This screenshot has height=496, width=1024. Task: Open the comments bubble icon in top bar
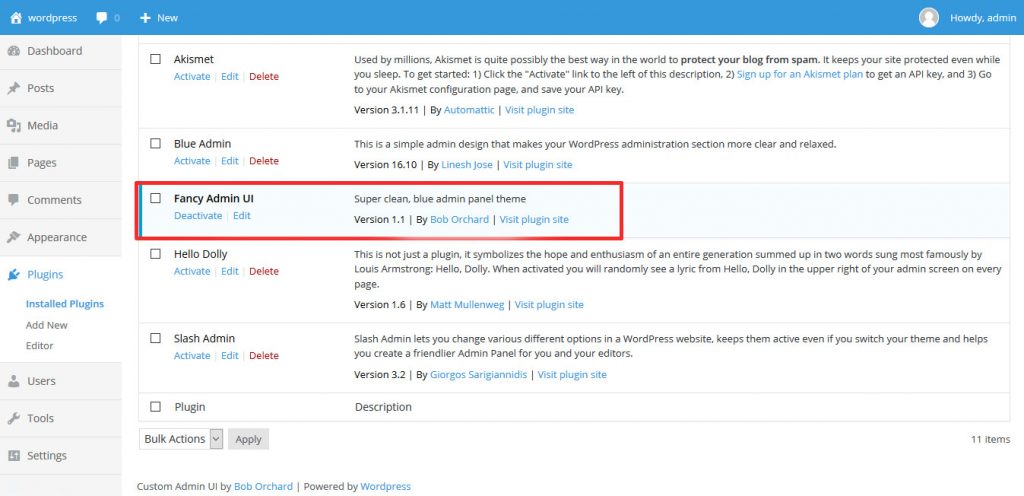click(x=102, y=18)
